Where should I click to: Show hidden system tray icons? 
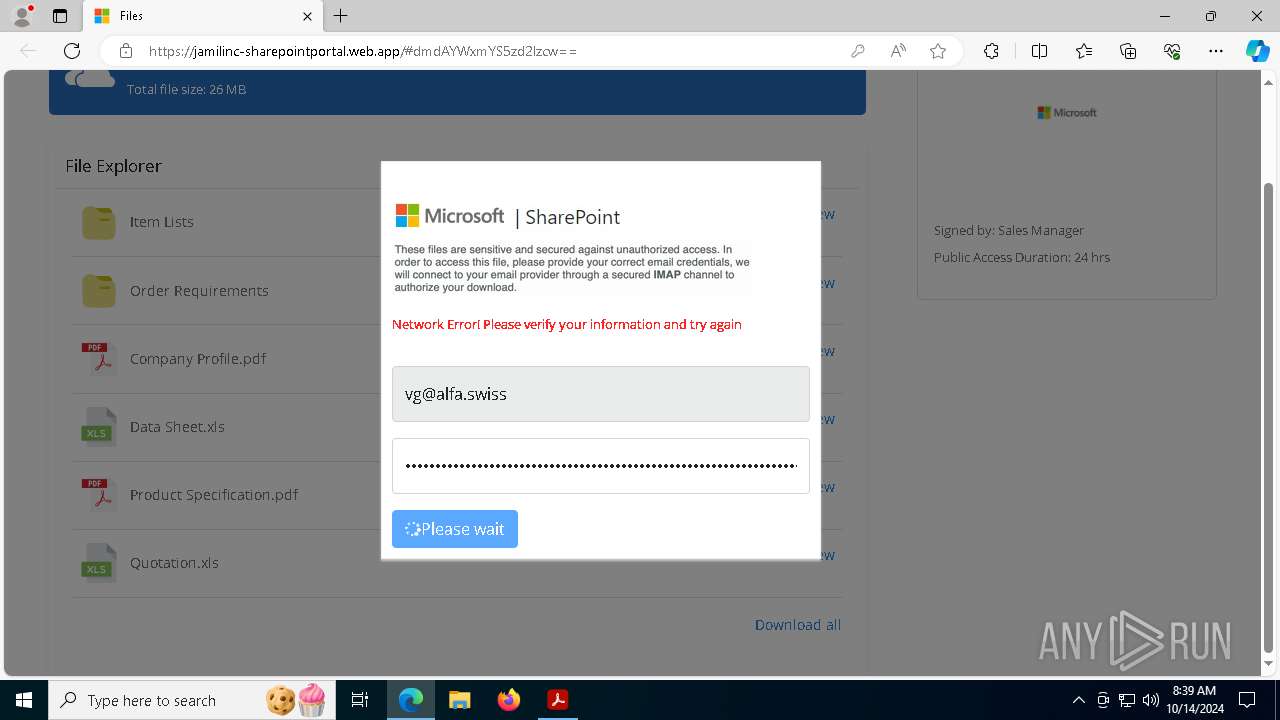pyautogui.click(x=1078, y=700)
